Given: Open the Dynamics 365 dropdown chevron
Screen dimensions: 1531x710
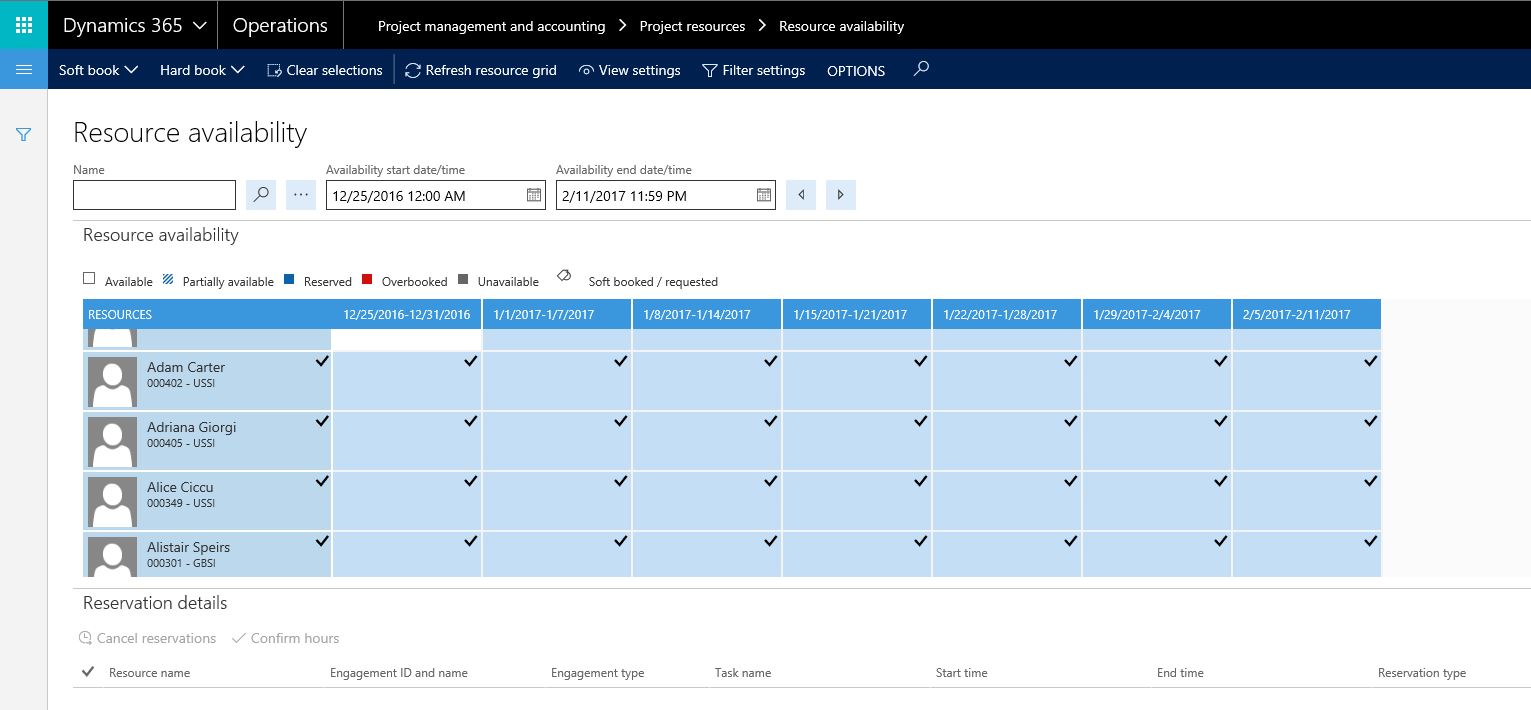Looking at the screenshot, I should click(199, 26).
